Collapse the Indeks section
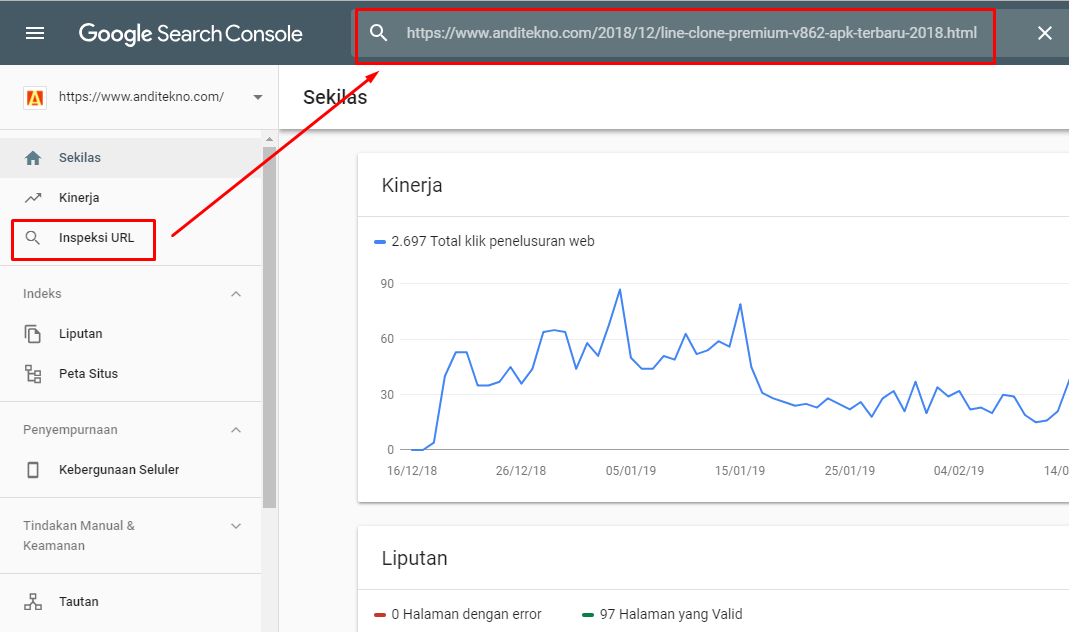Image resolution: width=1069 pixels, height=632 pixels. 236,294
